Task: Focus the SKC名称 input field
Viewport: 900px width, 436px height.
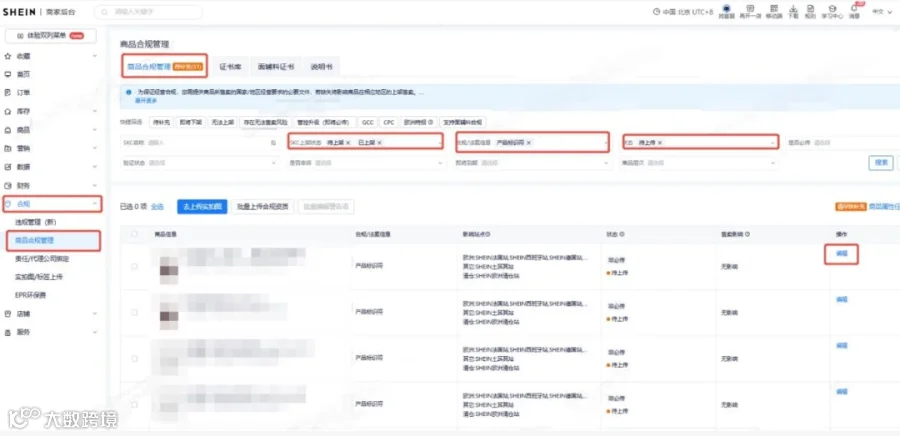Action: (x=200, y=142)
